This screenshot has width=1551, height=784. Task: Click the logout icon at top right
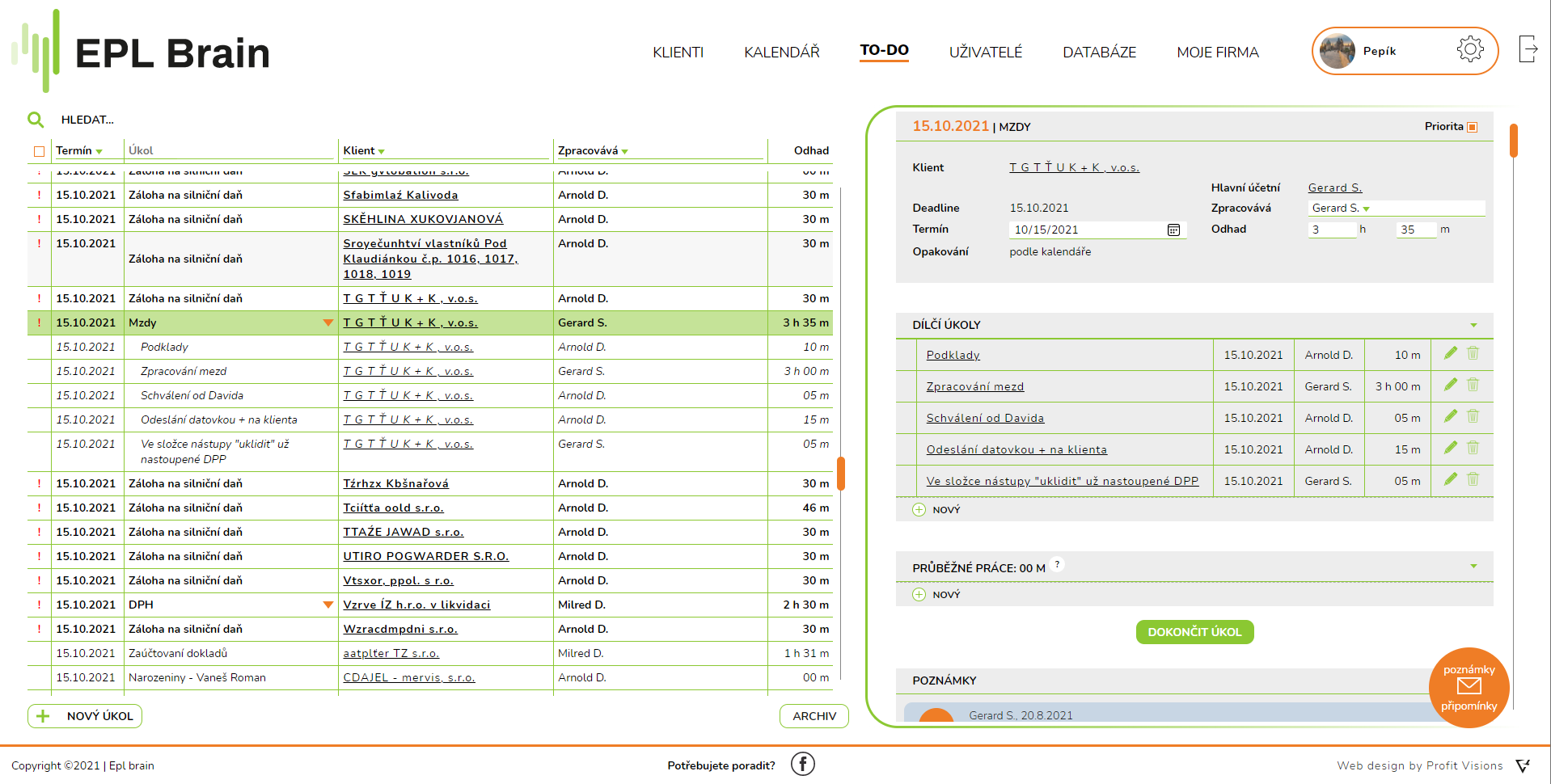1527,49
